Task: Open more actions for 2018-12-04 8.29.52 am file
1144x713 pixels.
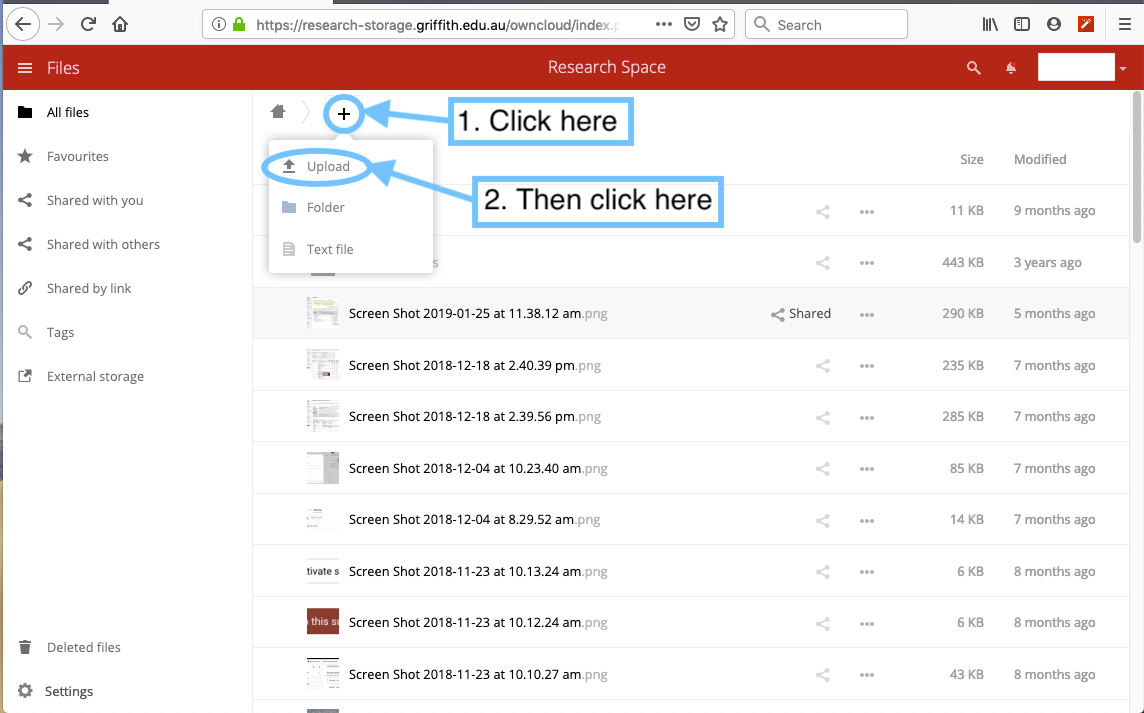Action: 867,520
